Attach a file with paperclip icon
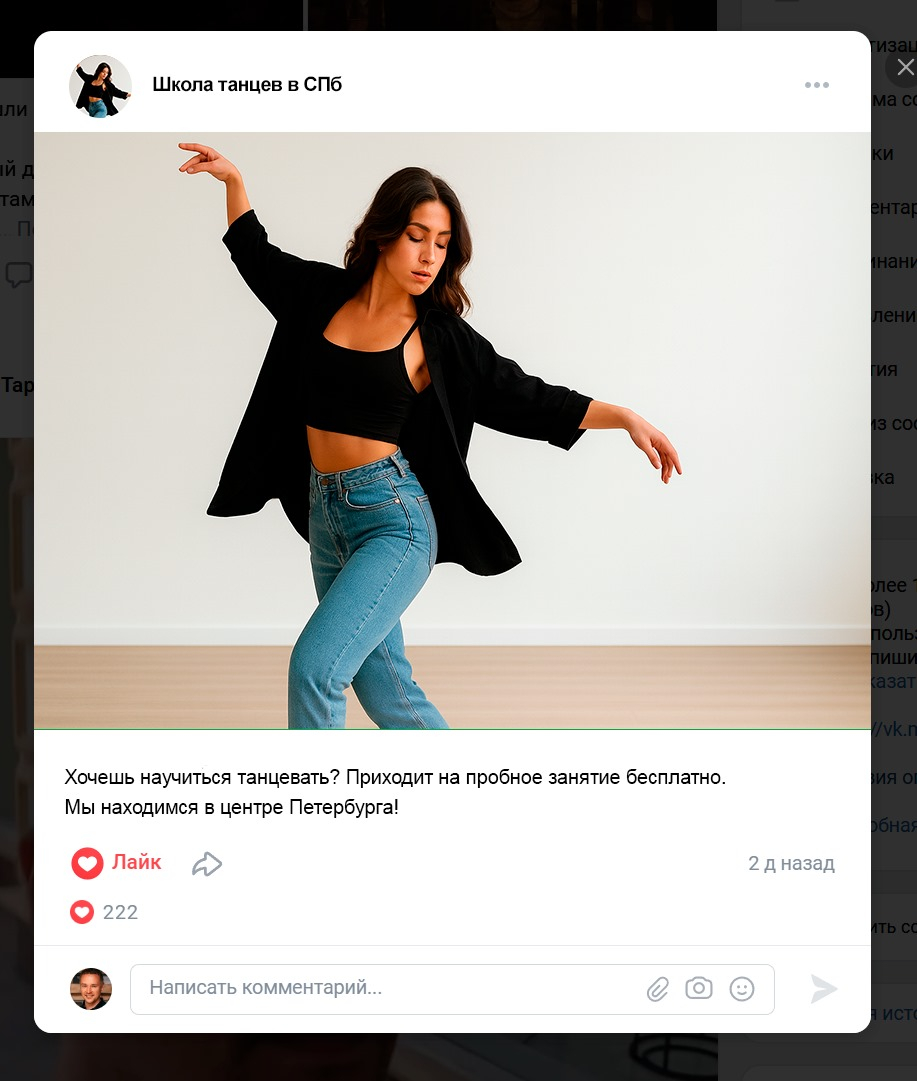This screenshot has height=1081, width=917. [x=658, y=989]
